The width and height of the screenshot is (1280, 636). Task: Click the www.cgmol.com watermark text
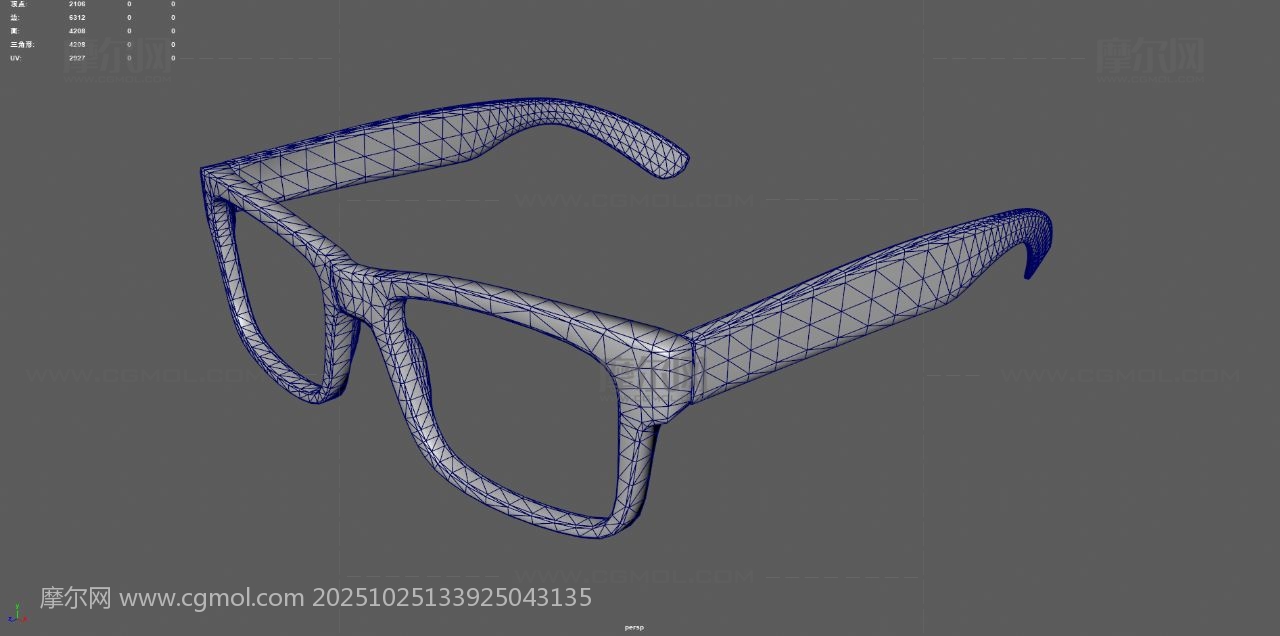pyautogui.click(x=211, y=598)
